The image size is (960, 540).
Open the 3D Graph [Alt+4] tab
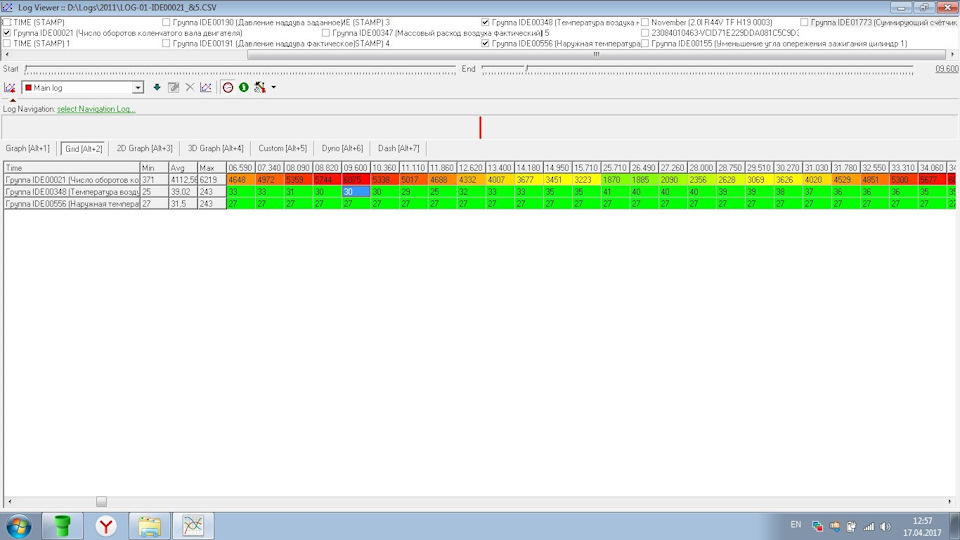[216, 148]
